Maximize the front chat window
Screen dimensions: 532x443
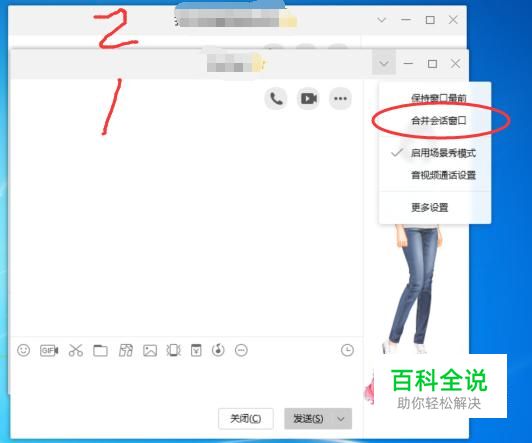432,63
